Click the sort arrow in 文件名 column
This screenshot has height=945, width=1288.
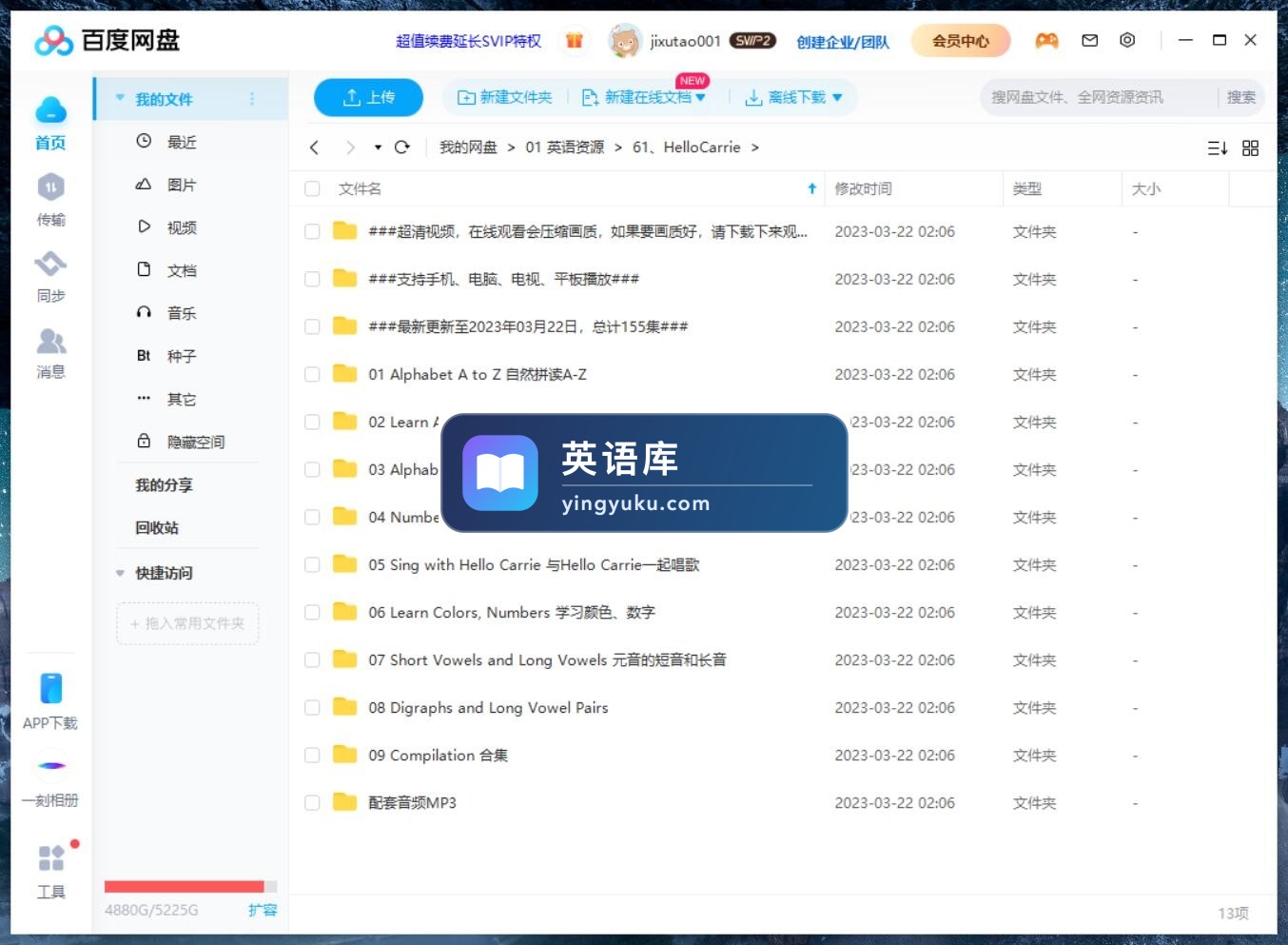[812, 188]
